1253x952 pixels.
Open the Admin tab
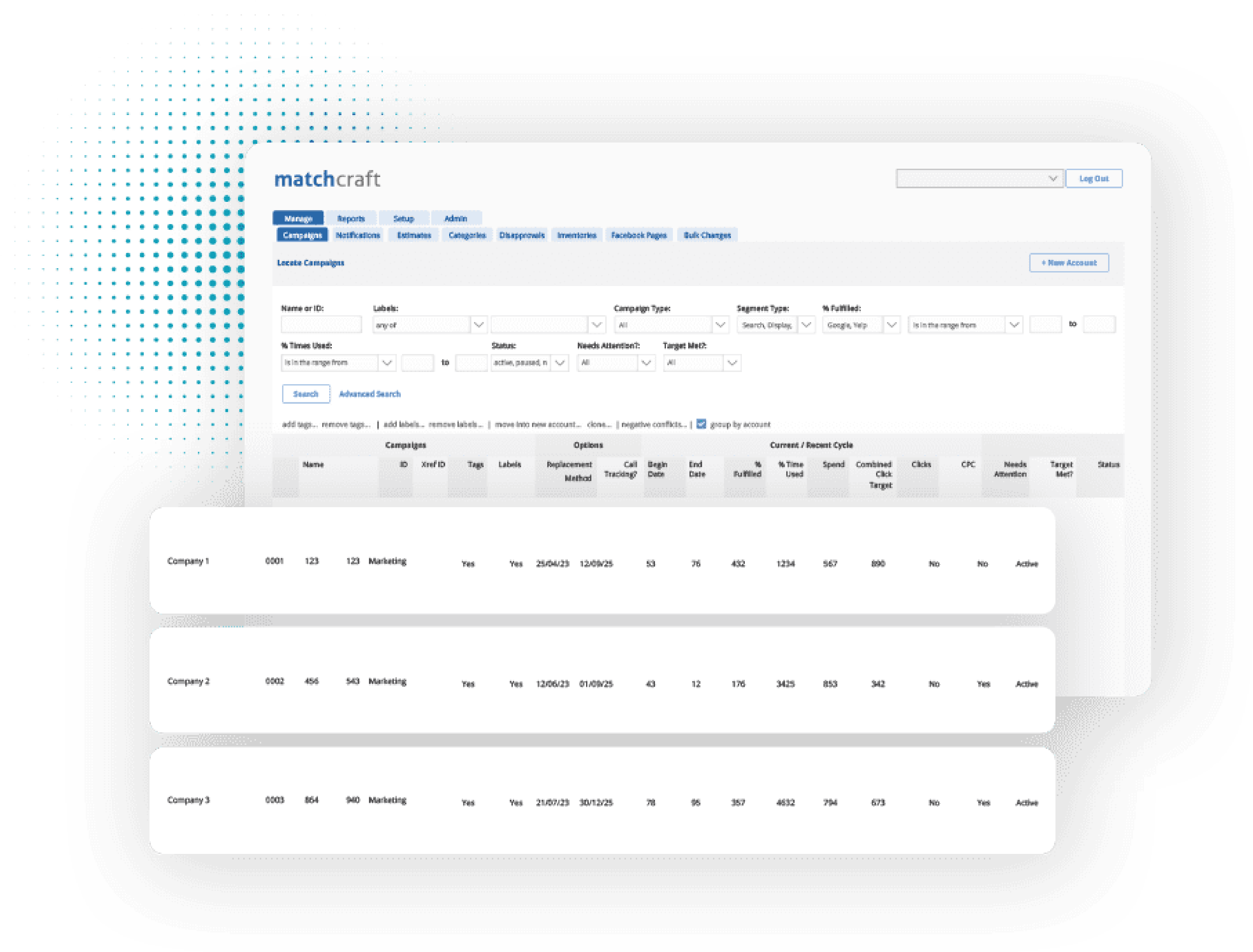pos(456,218)
